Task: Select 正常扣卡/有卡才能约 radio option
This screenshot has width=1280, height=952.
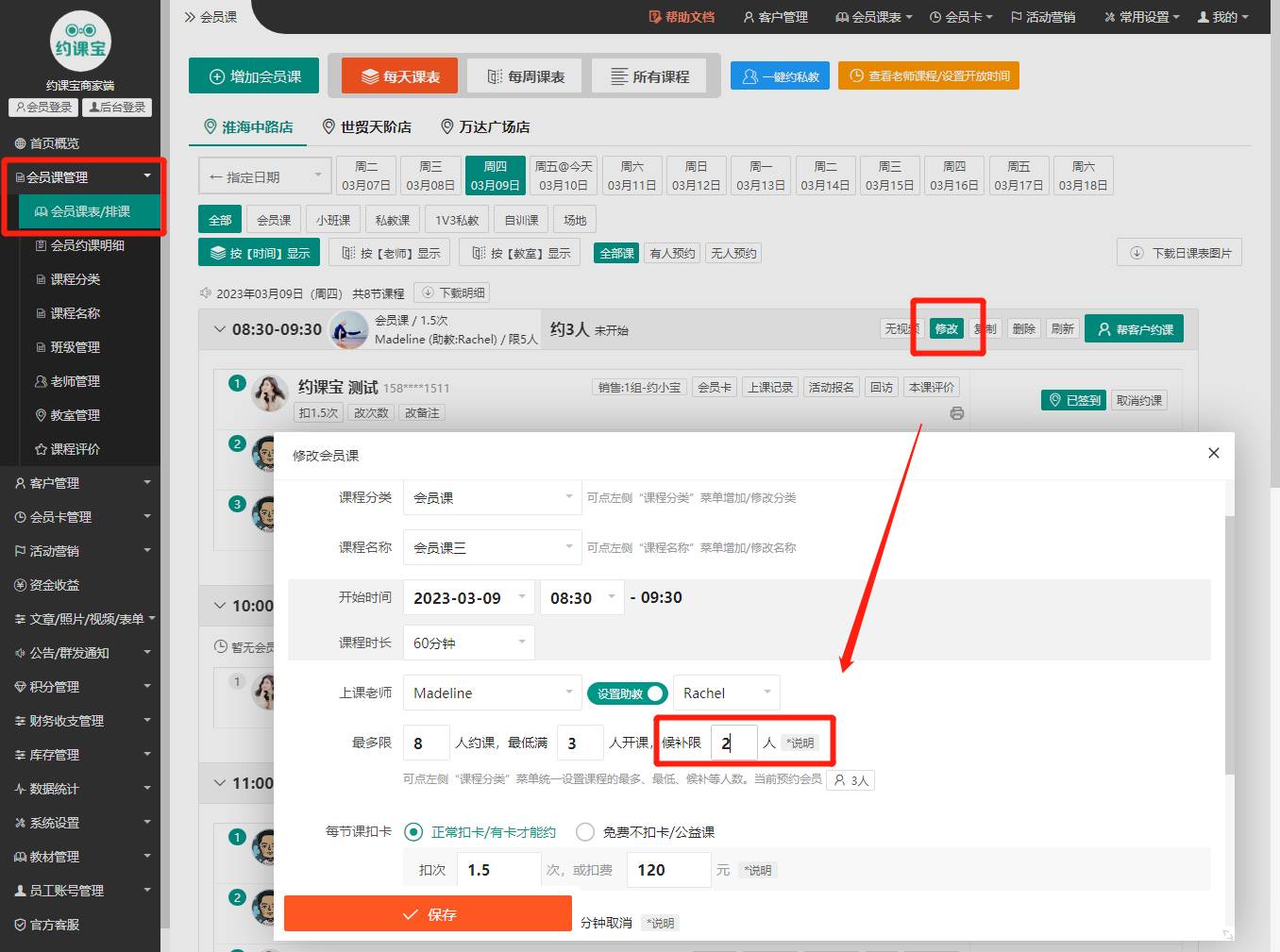Action: 480,832
